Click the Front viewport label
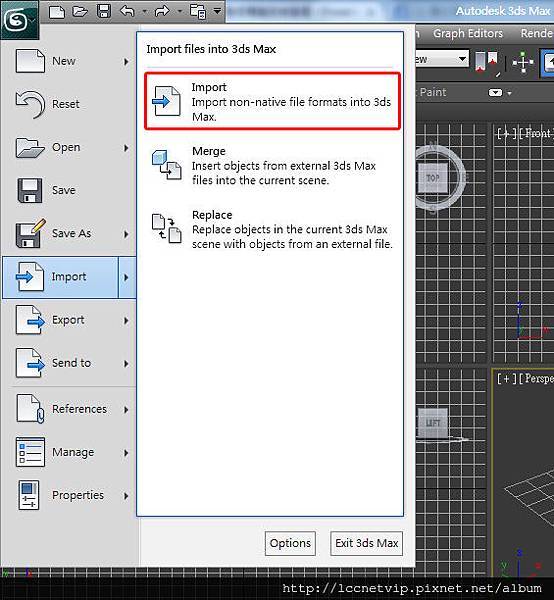 537,133
